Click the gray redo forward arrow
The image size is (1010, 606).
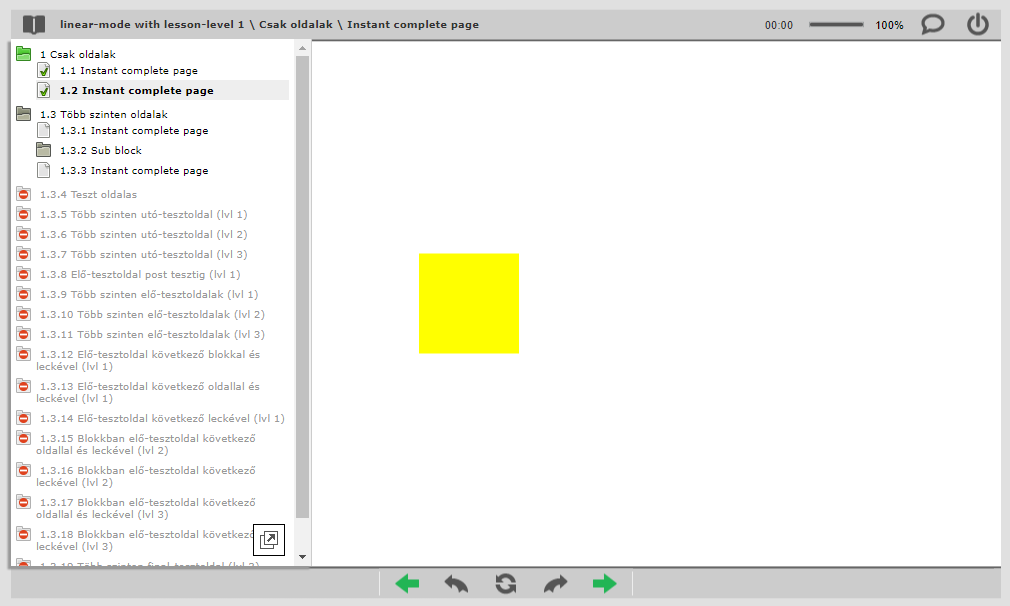click(555, 584)
